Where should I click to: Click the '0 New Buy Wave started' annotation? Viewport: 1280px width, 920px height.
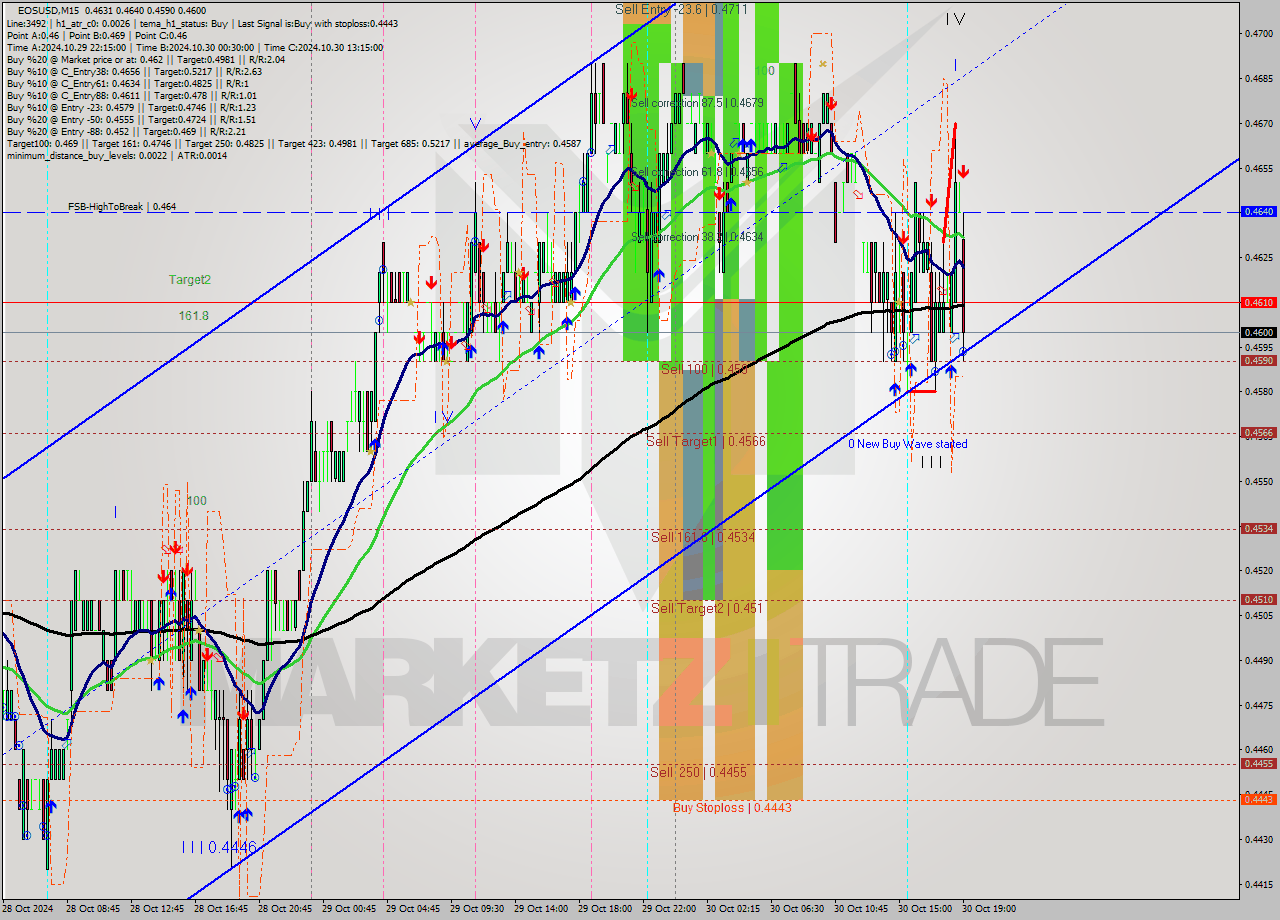click(x=908, y=444)
